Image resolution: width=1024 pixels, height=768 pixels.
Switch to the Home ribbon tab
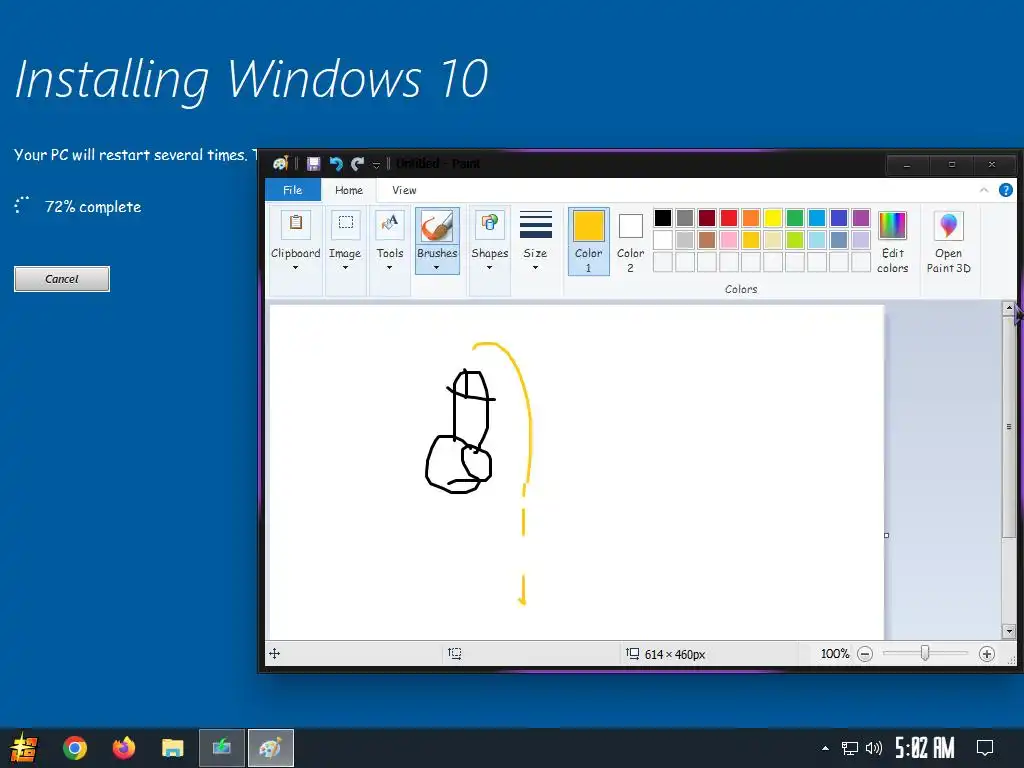pyautogui.click(x=349, y=190)
